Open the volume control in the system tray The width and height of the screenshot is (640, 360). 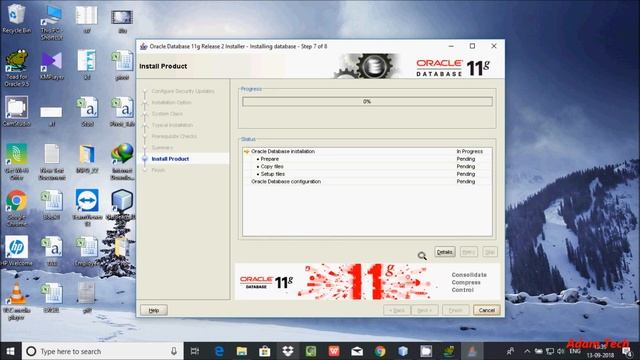pos(560,351)
